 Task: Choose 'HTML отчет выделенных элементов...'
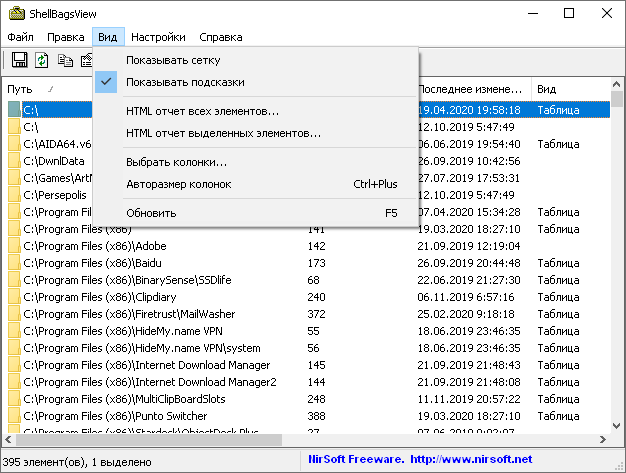click(256, 133)
